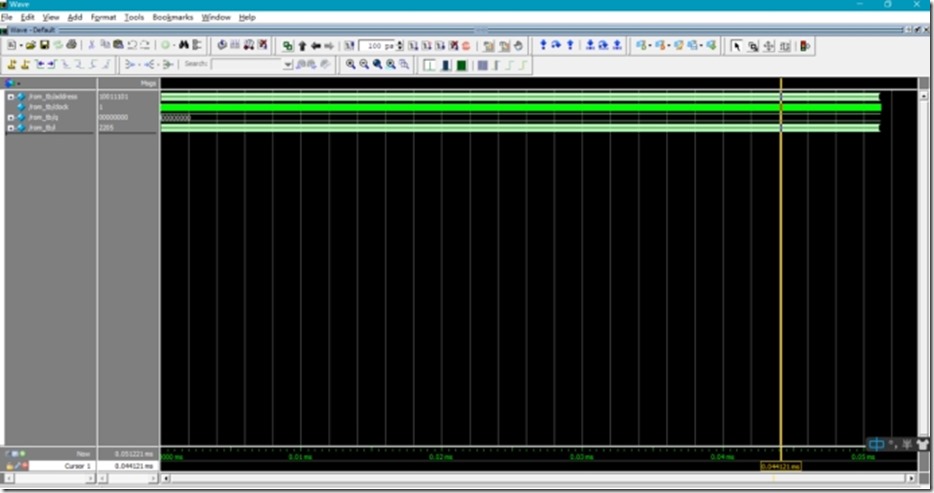The height and width of the screenshot is (493, 934).
Task: Expand the /rom_tb/q signal
Action: point(10,118)
